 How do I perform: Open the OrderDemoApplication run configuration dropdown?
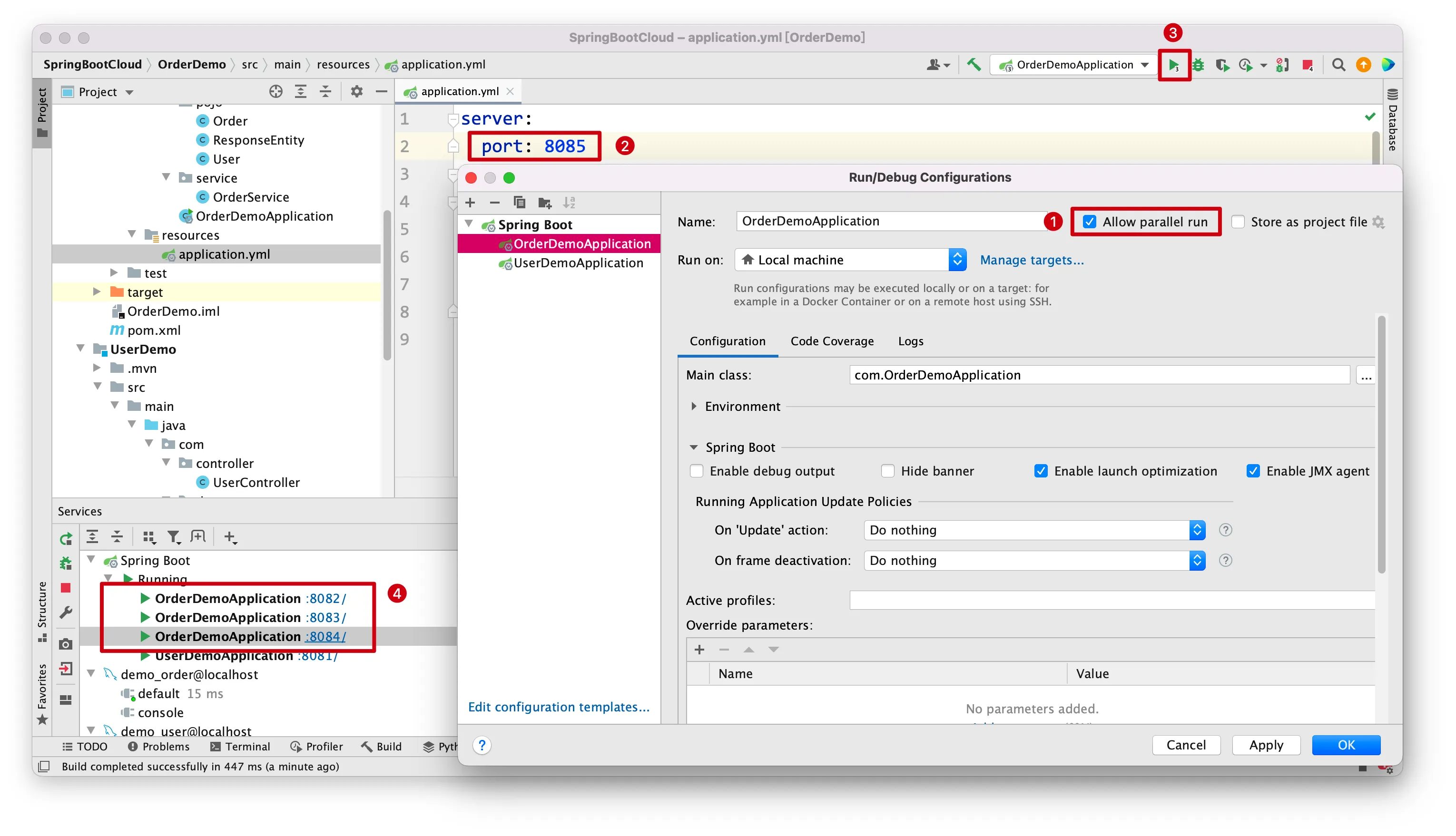(x=1073, y=65)
